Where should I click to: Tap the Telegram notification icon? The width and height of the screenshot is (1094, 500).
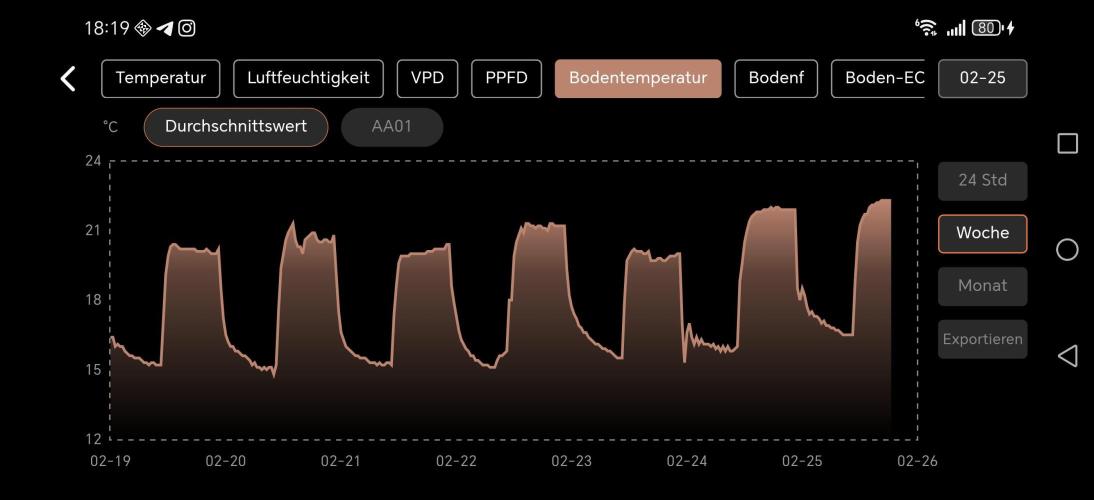click(164, 28)
